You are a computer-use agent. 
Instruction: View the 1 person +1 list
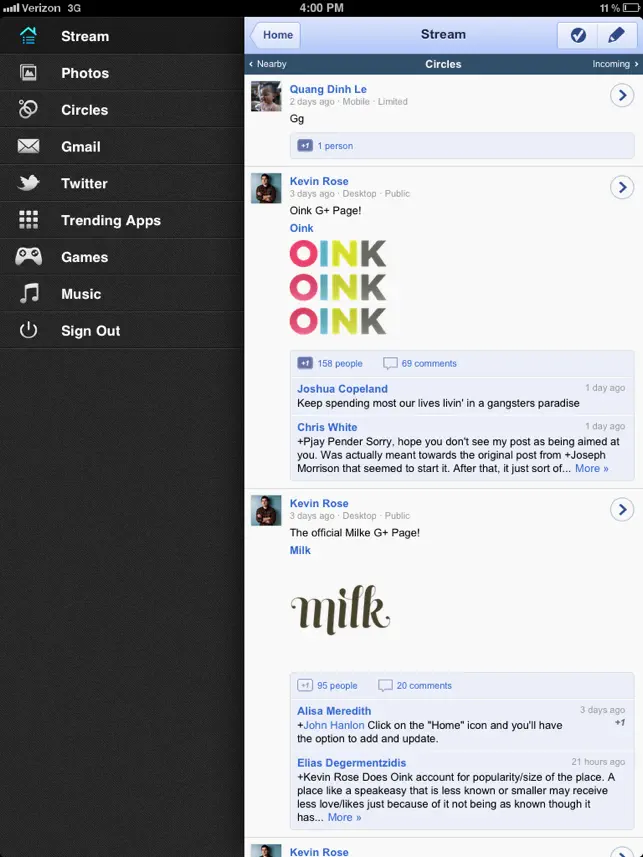[335, 146]
